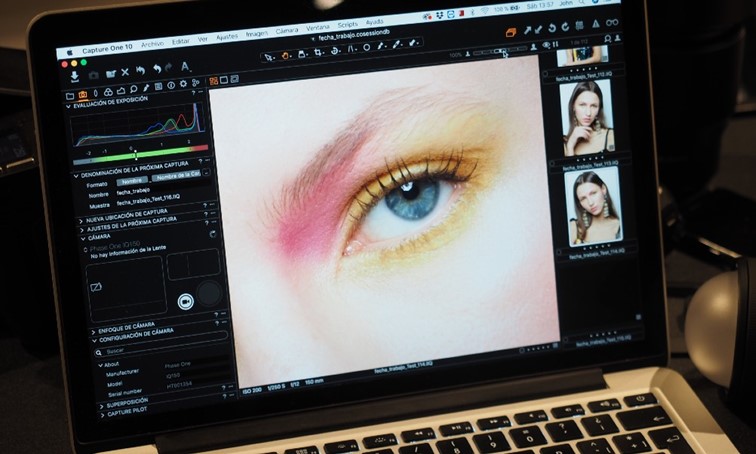The width and height of the screenshot is (756, 454).
Task: Expand the Capture Pilot panel
Action: 102,415
